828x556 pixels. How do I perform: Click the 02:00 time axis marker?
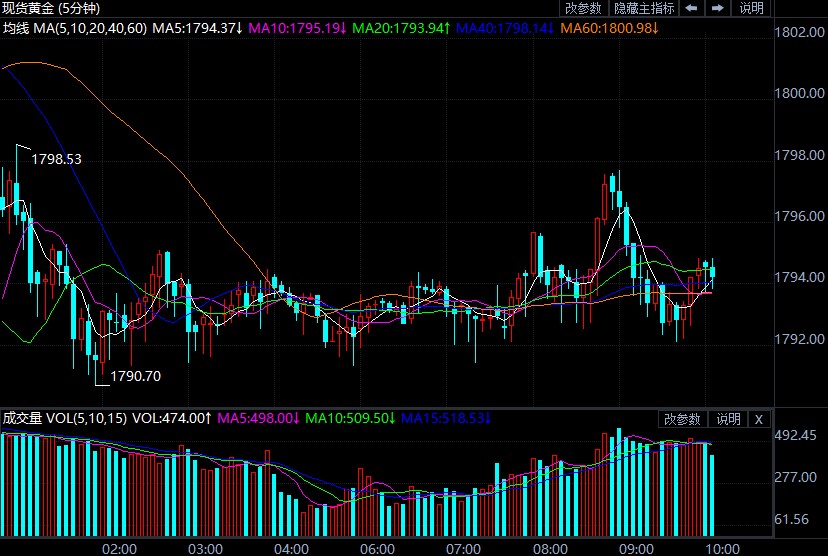click(x=119, y=549)
